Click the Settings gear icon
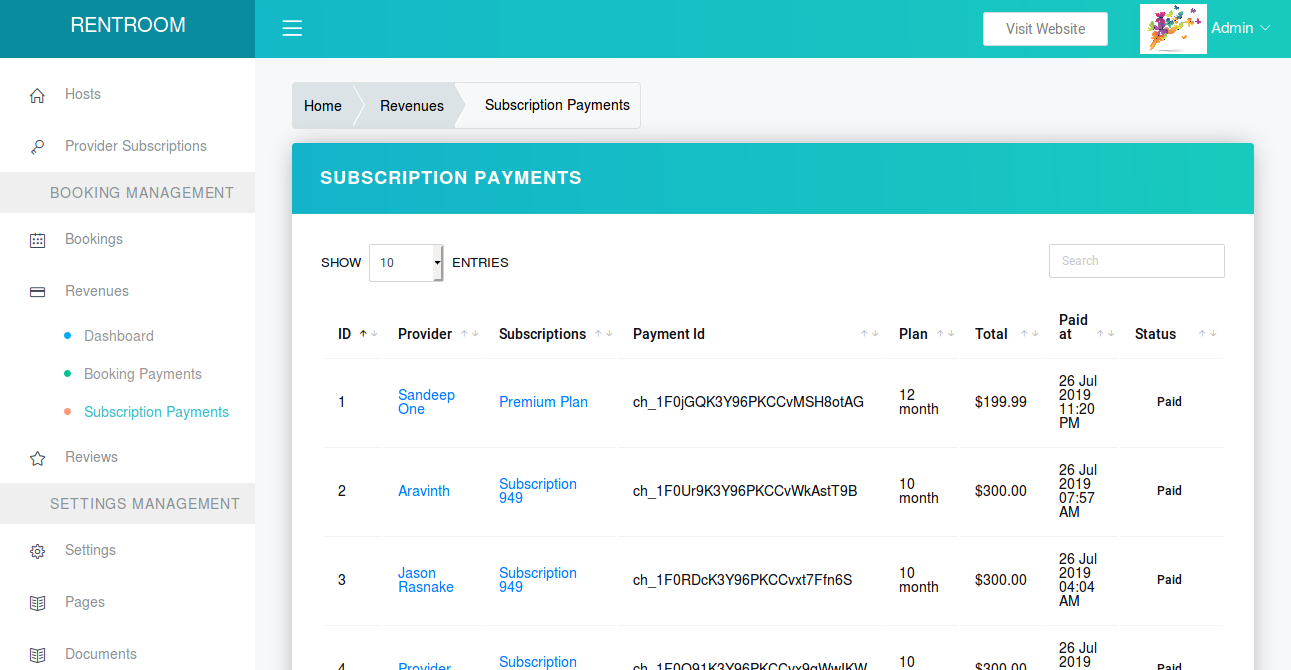 [37, 551]
